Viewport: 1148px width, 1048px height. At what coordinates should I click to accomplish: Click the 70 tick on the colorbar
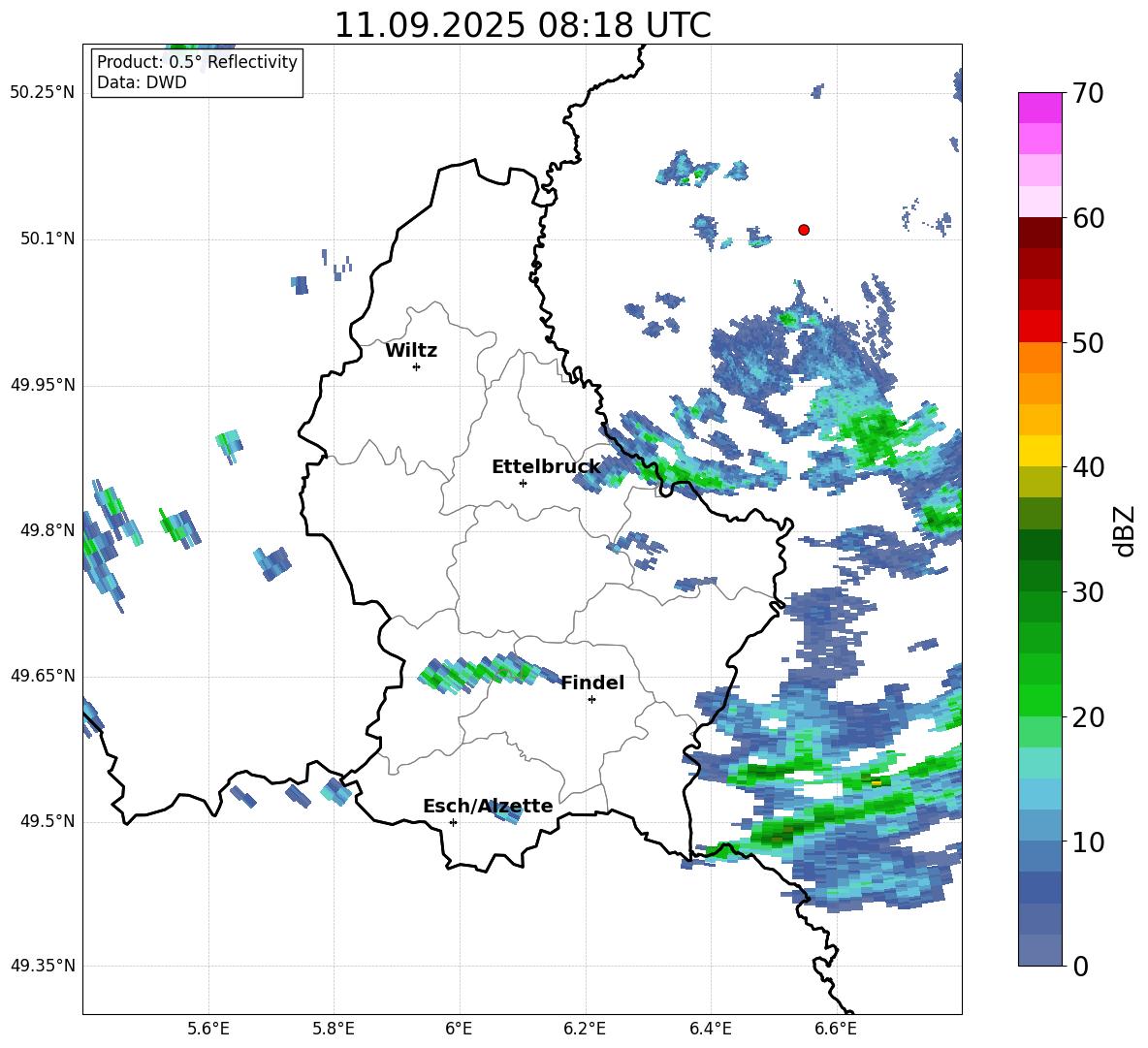[x=1088, y=94]
